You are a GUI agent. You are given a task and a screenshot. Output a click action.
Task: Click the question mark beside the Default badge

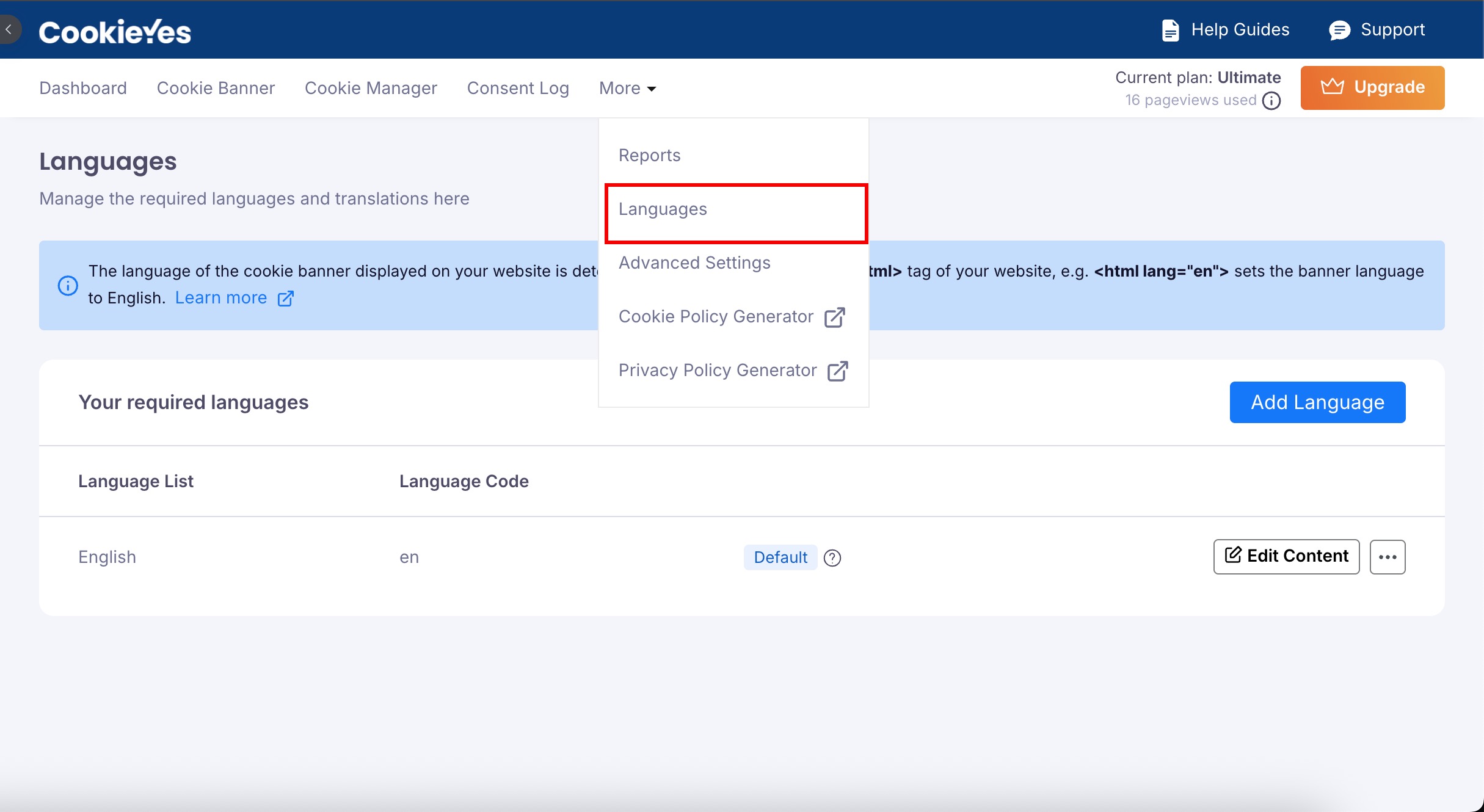coord(832,557)
